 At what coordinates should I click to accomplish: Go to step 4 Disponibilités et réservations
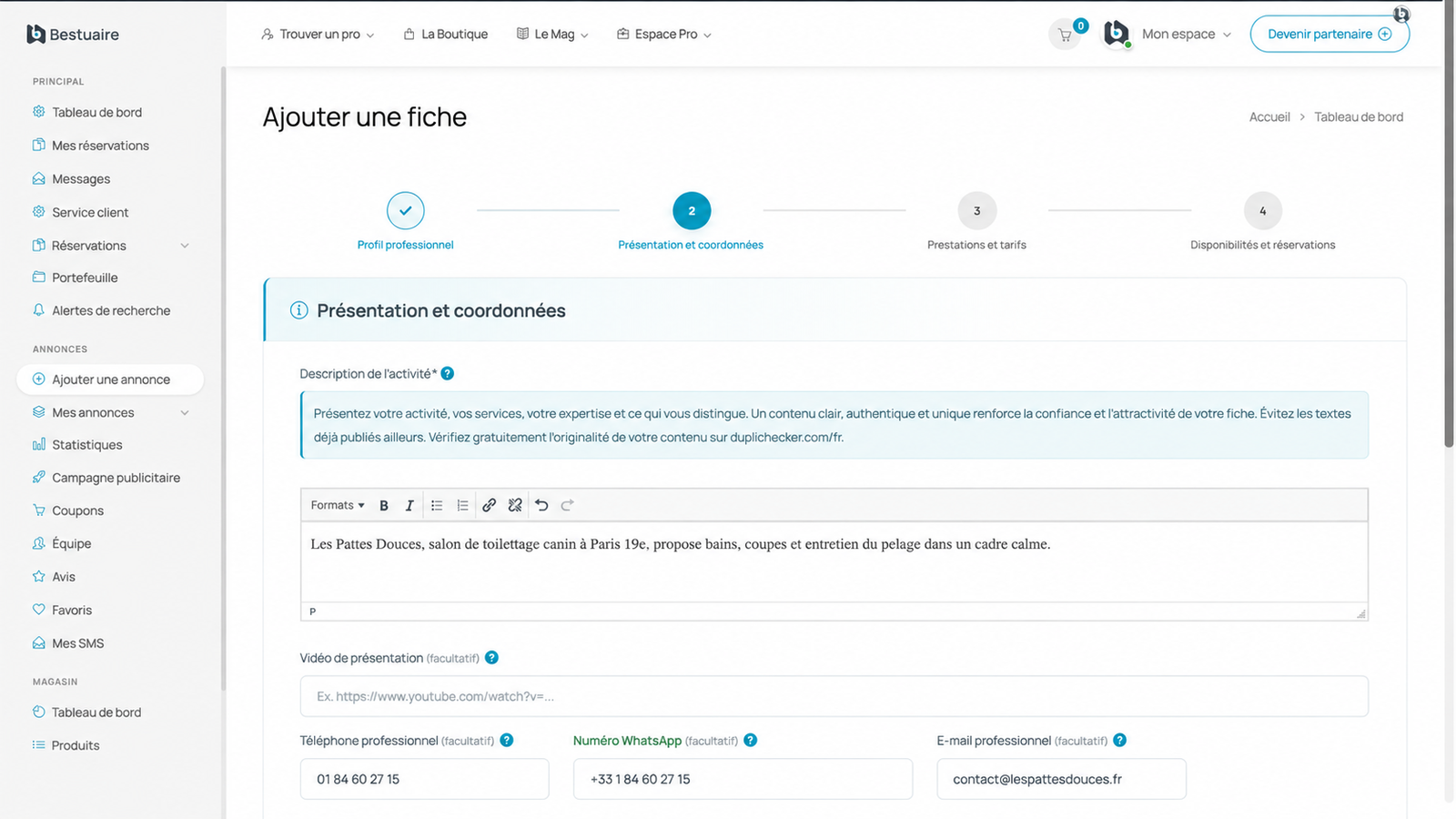click(1263, 210)
